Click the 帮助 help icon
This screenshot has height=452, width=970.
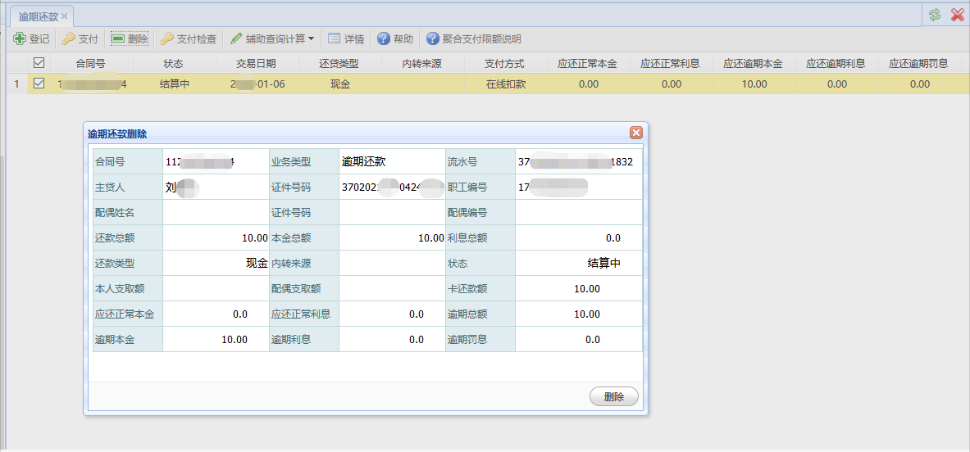coord(383,39)
